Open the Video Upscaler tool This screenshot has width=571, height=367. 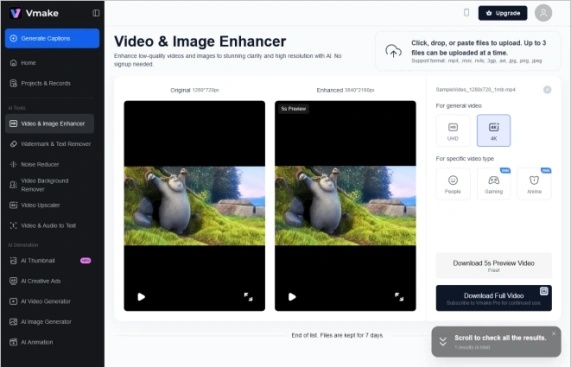tap(49, 205)
